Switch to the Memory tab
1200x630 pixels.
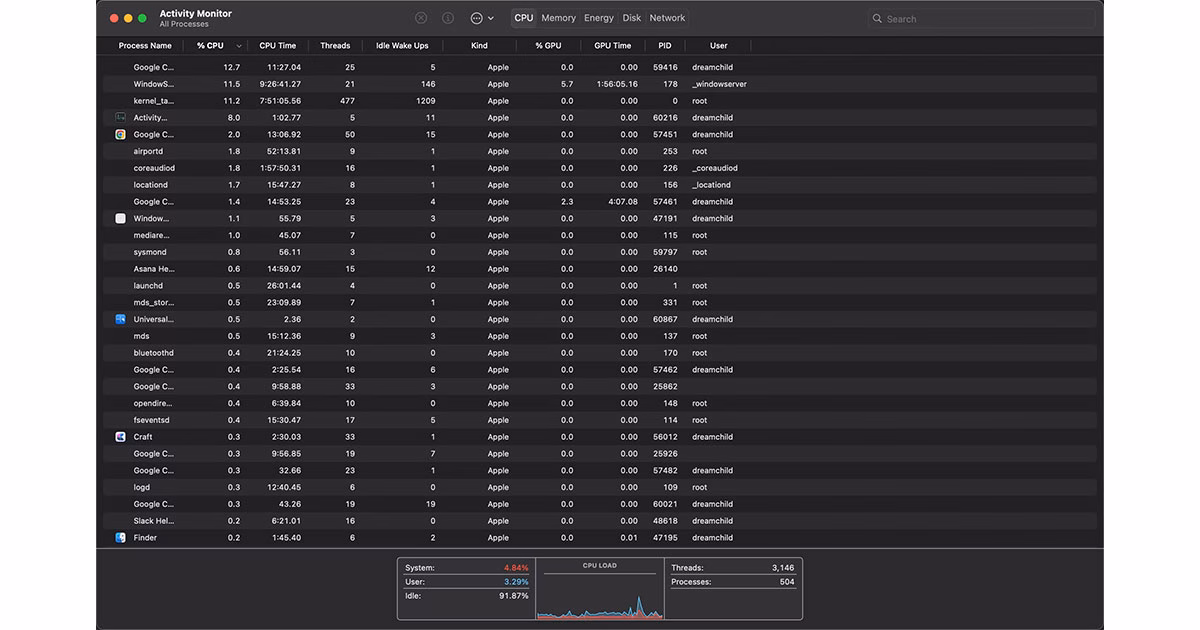point(558,18)
